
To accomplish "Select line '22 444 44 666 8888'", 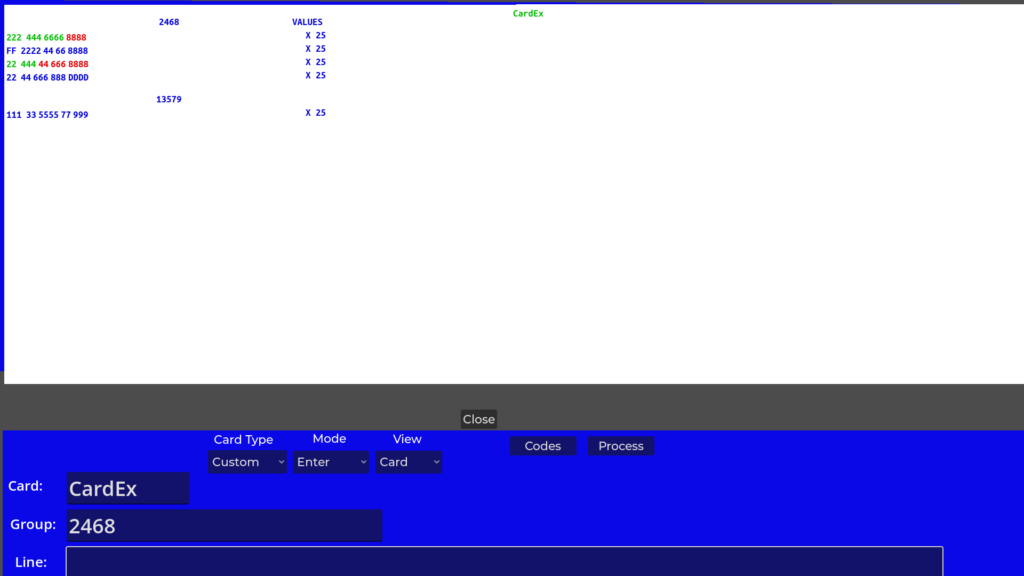I will [47, 64].
